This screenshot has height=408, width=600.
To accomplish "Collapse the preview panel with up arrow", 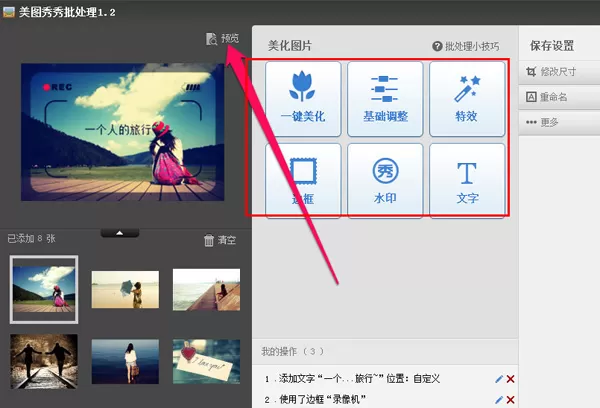I will pos(120,233).
